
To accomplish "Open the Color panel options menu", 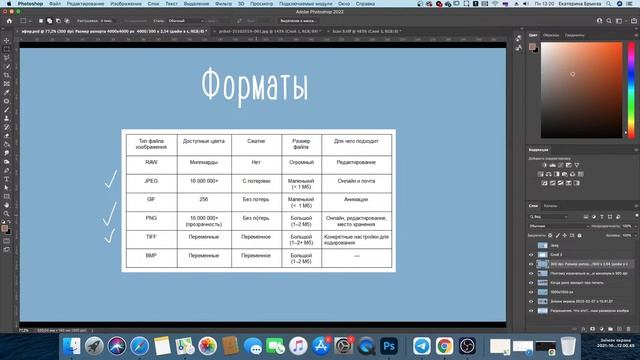I will (x=636, y=36).
